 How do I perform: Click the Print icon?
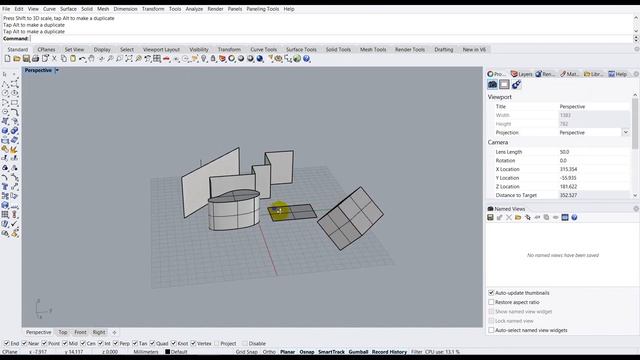36,59
